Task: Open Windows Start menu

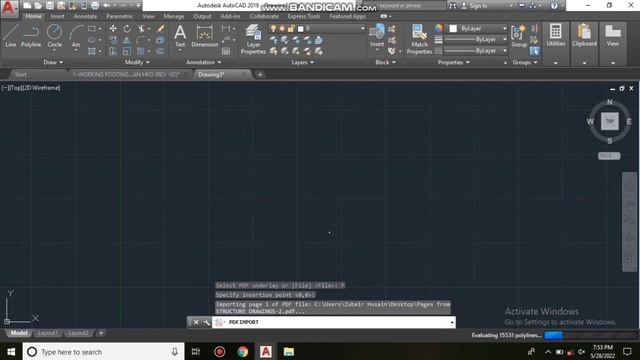Action: pos(11,351)
